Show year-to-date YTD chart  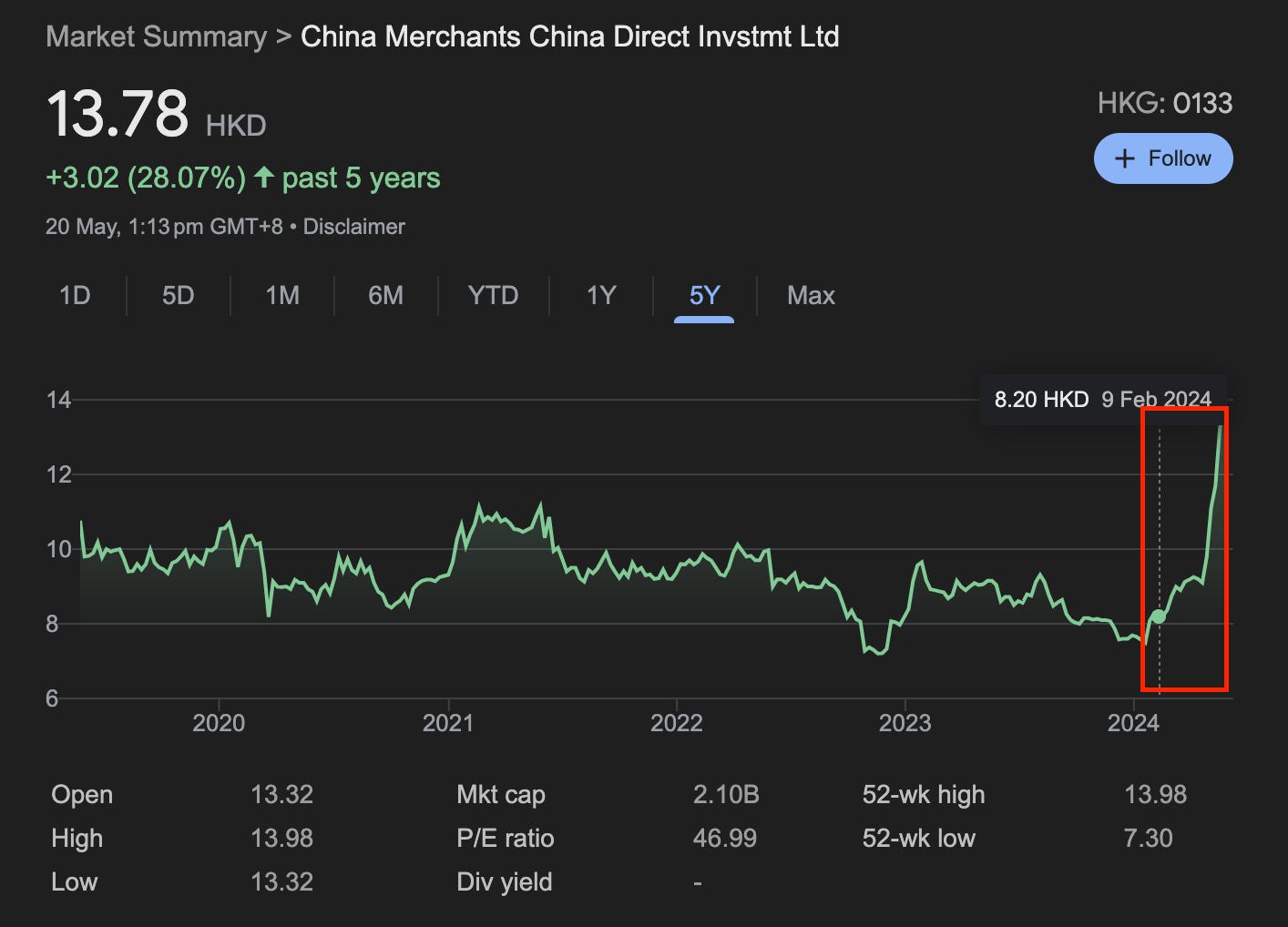(x=493, y=295)
